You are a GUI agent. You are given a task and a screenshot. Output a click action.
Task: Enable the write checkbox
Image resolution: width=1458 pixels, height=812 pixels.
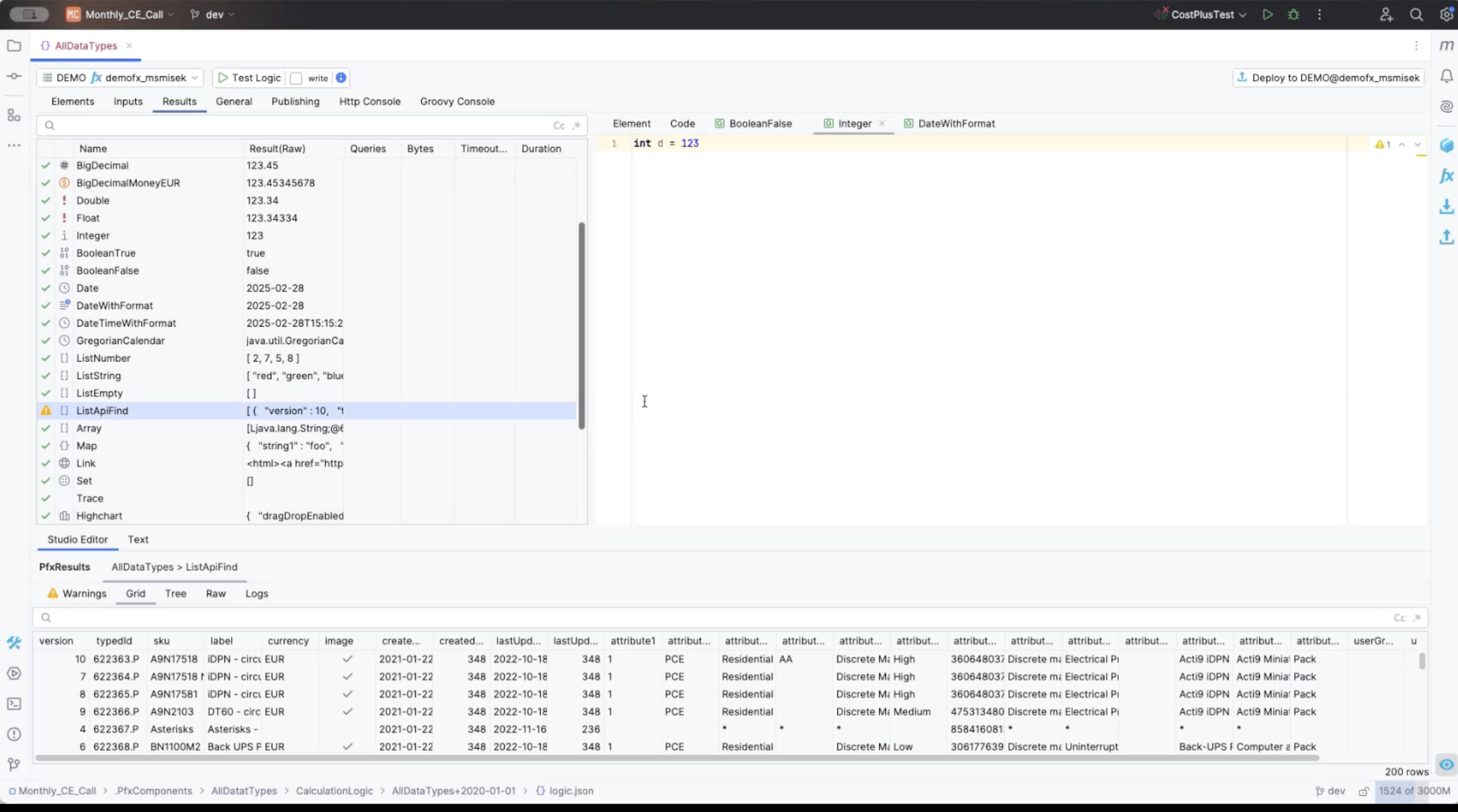tap(296, 78)
